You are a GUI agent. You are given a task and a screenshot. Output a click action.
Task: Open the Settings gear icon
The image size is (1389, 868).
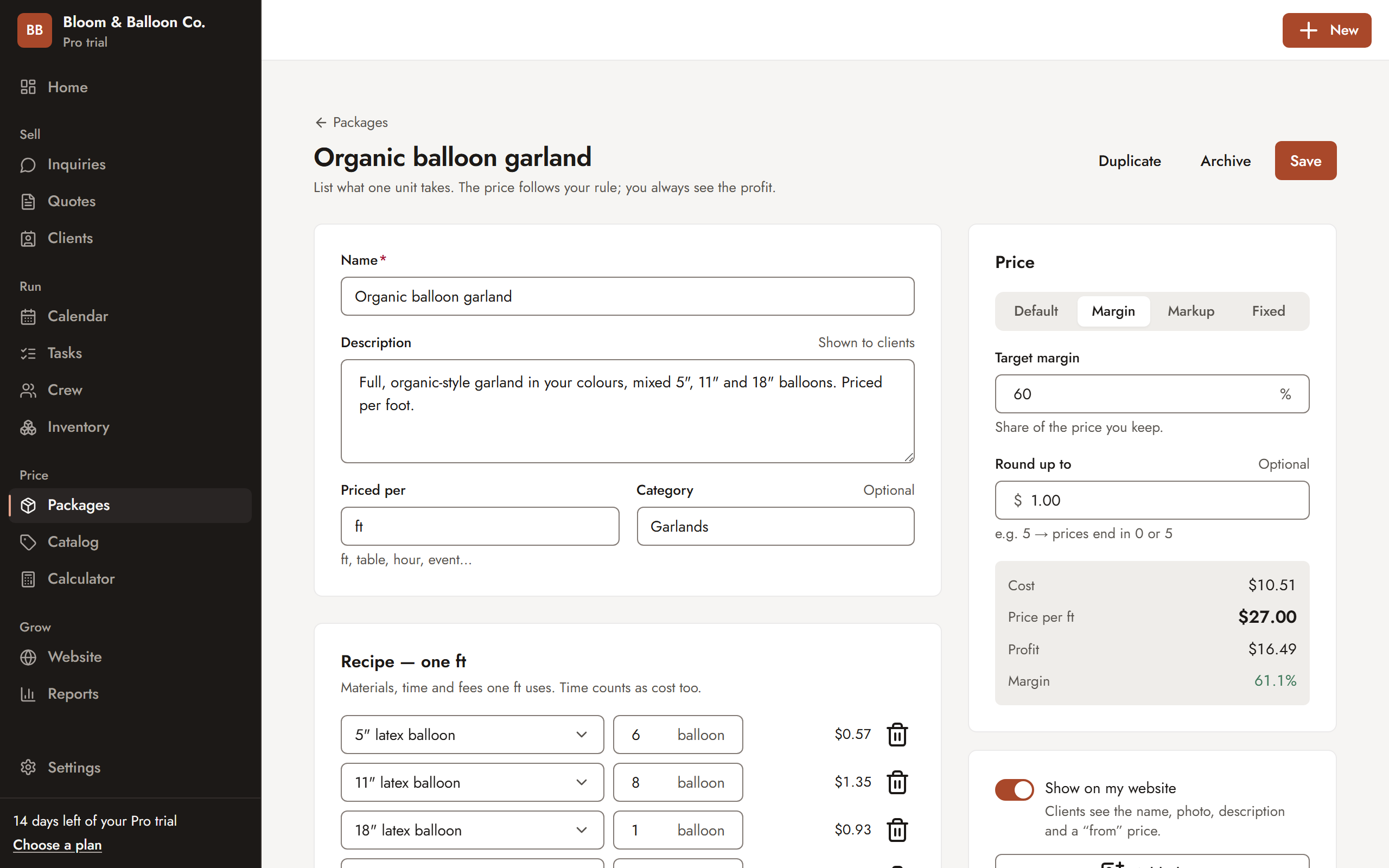(28, 768)
